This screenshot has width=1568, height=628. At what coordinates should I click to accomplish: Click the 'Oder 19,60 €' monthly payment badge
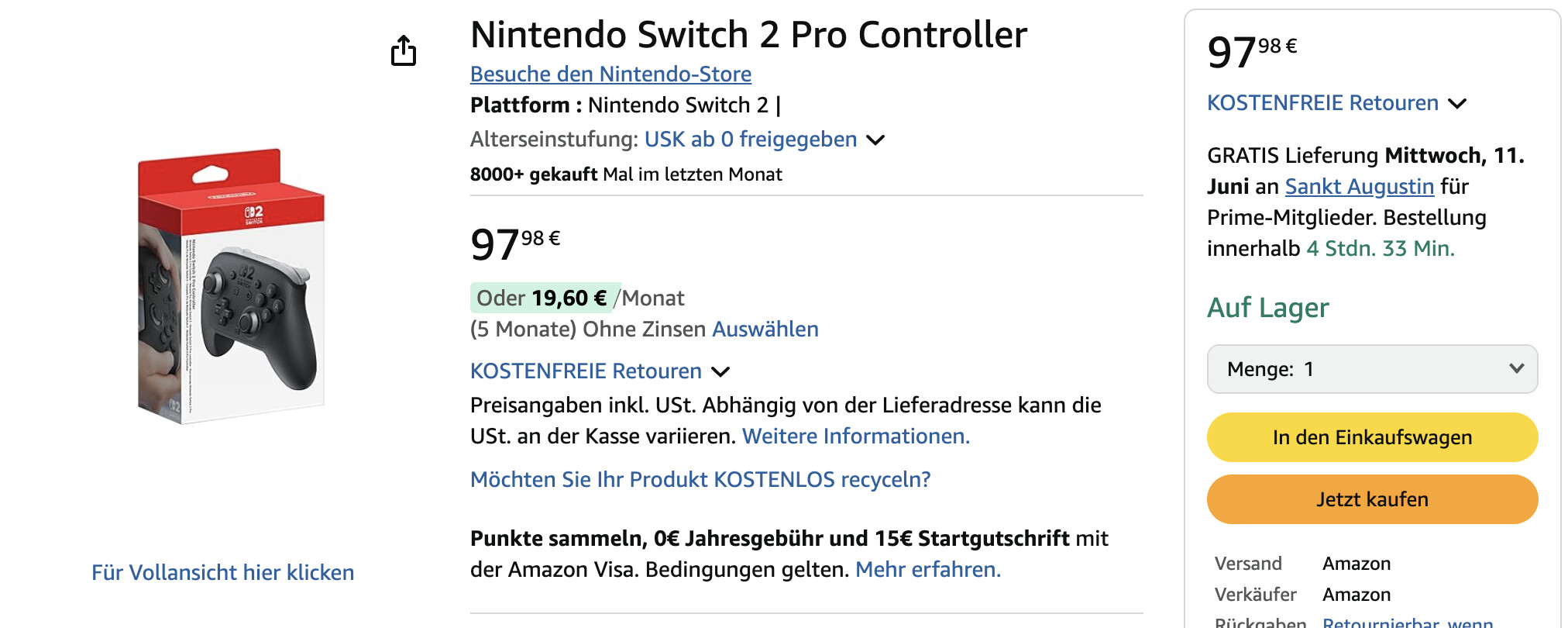pos(542,298)
